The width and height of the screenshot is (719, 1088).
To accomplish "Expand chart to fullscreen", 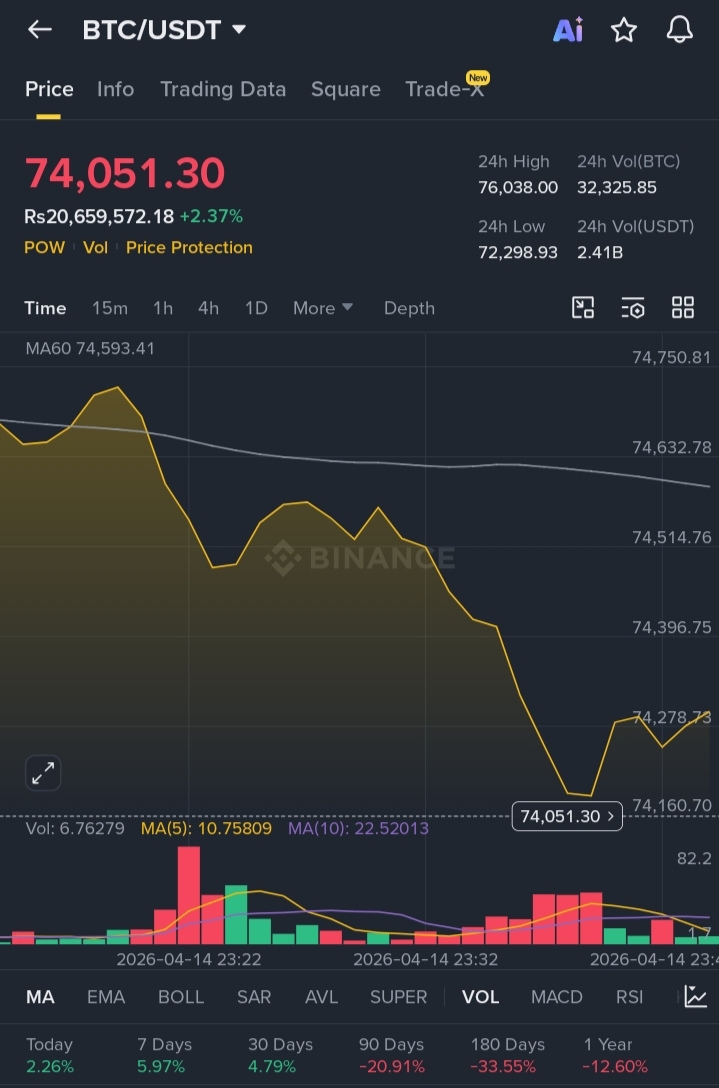I will click(x=43, y=773).
